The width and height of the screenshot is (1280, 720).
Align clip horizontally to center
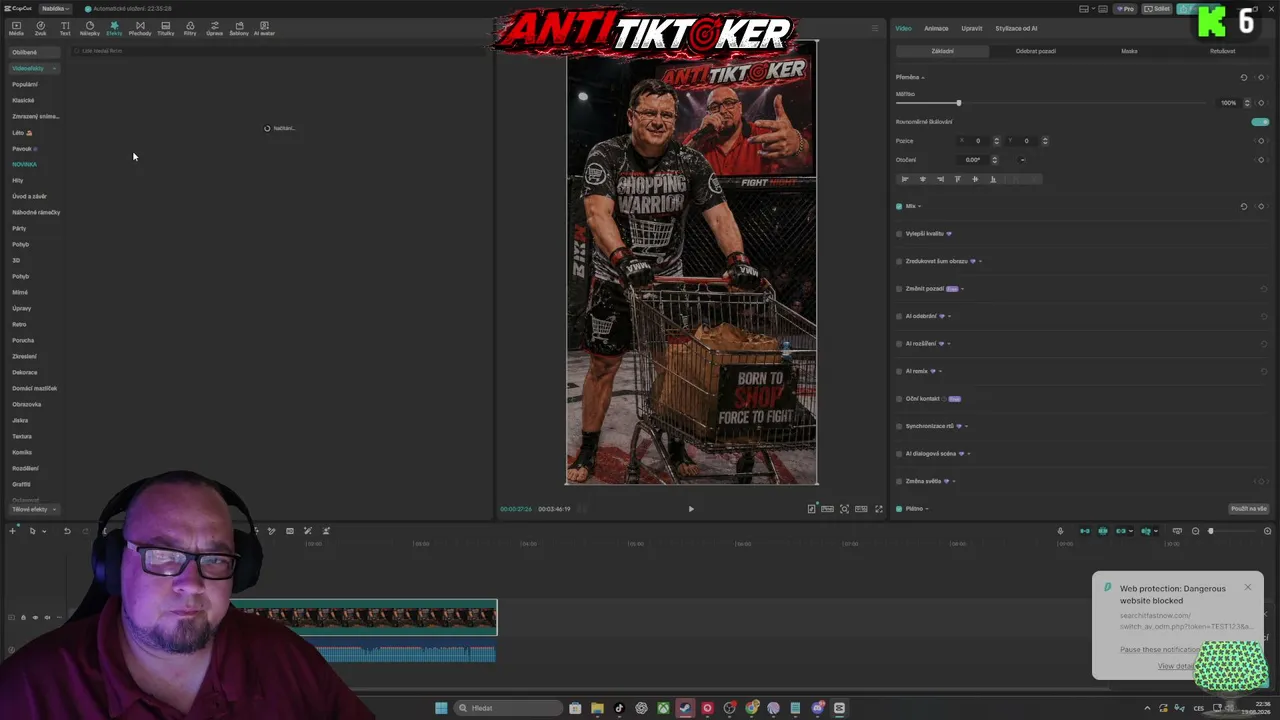coord(923,179)
